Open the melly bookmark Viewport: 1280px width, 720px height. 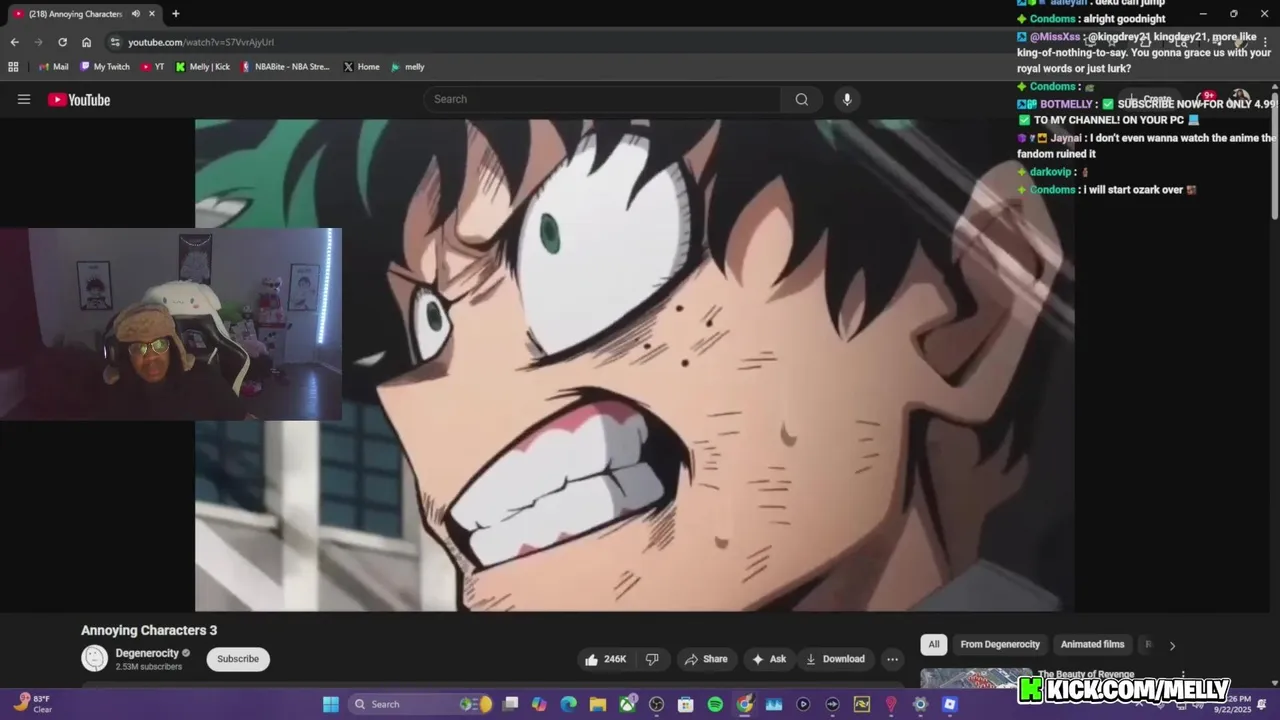[x=407, y=67]
